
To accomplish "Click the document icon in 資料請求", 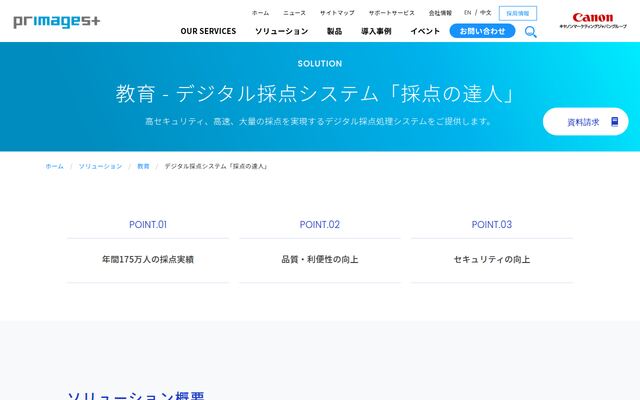I will pyautogui.click(x=614, y=122).
